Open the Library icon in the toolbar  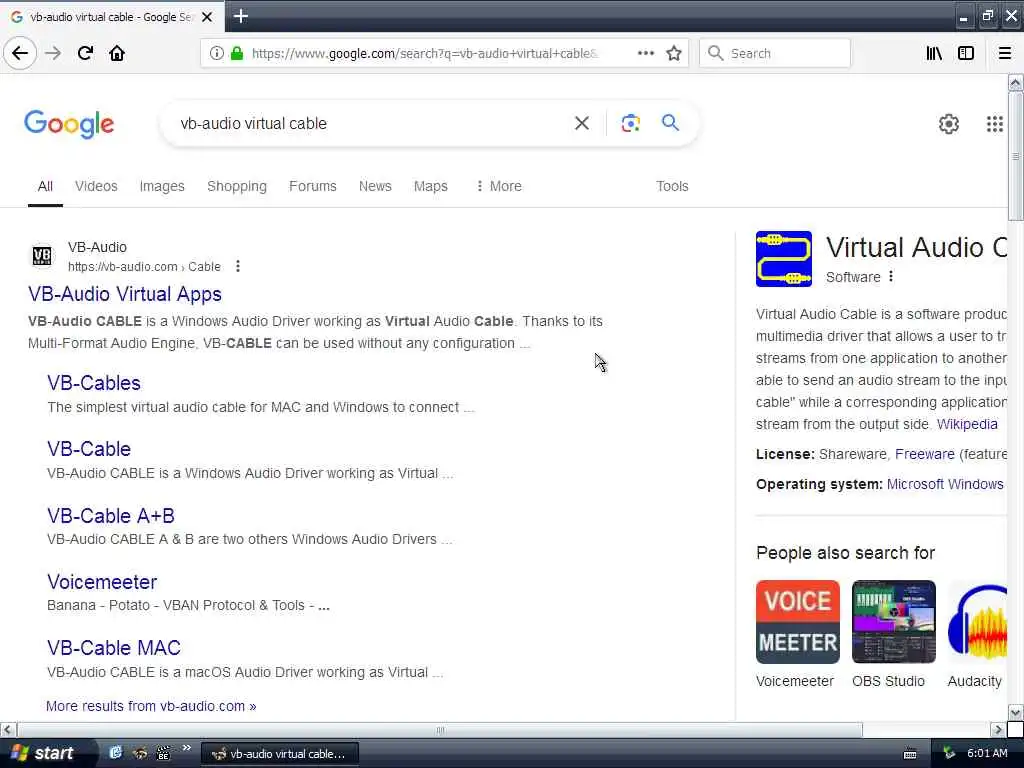click(934, 53)
